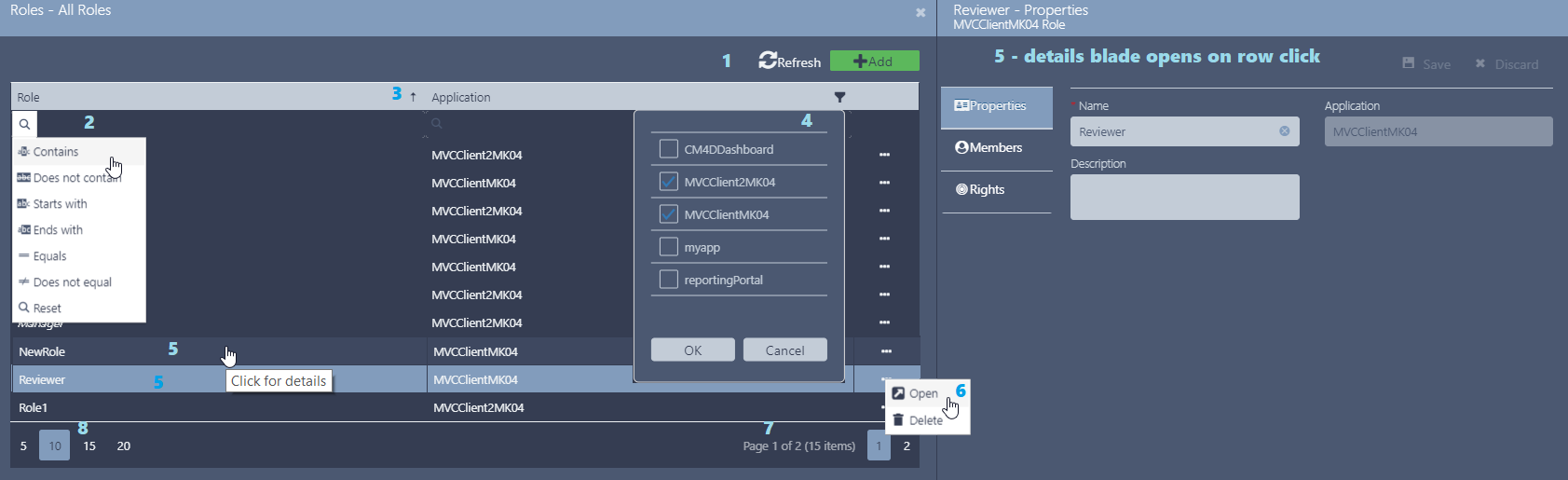This screenshot has height=480, width=1568.
Task: Open the ellipsis menu for NewRole row
Action: click(x=885, y=351)
